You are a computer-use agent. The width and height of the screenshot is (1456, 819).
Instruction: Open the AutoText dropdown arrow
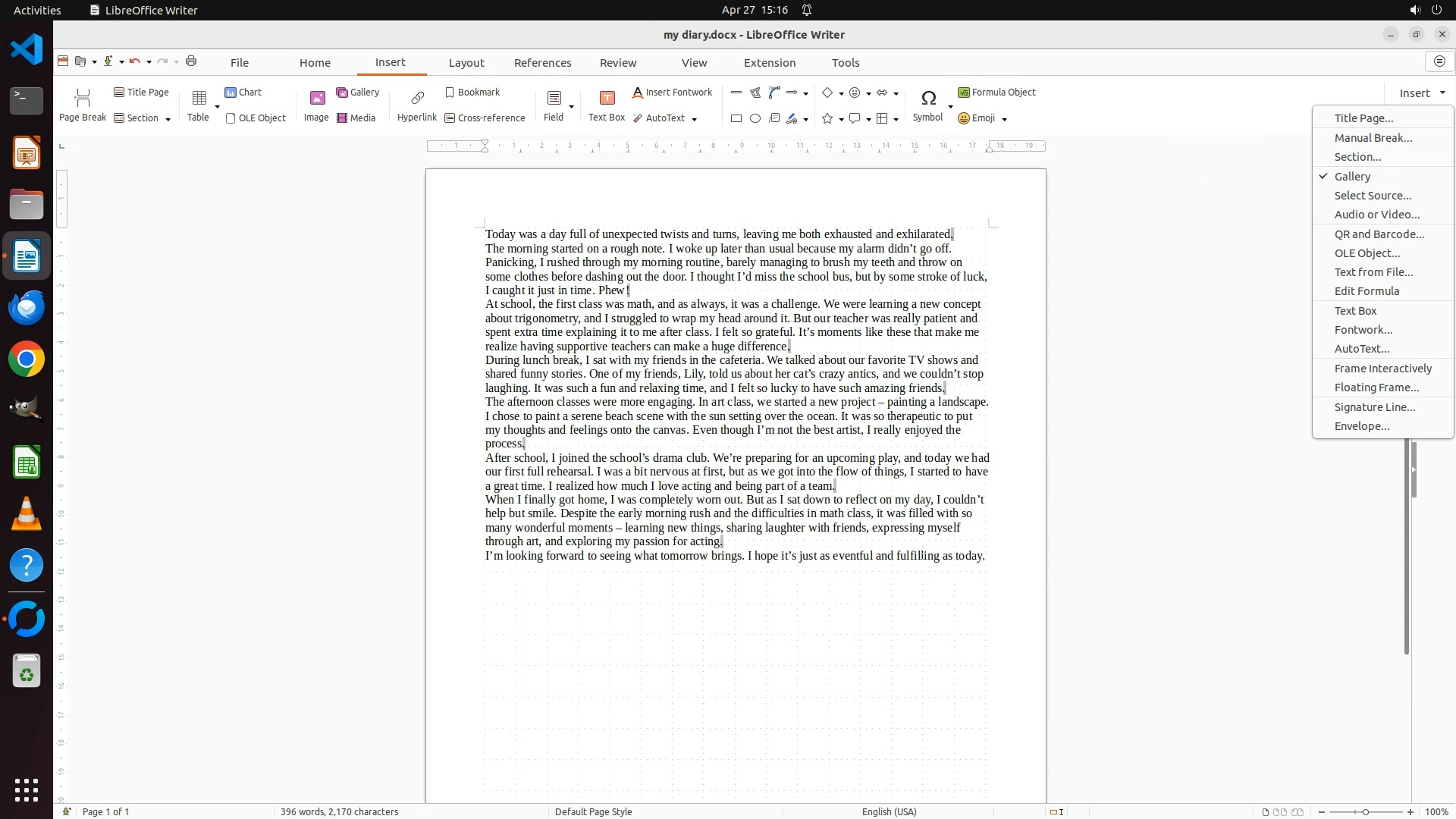695,119
